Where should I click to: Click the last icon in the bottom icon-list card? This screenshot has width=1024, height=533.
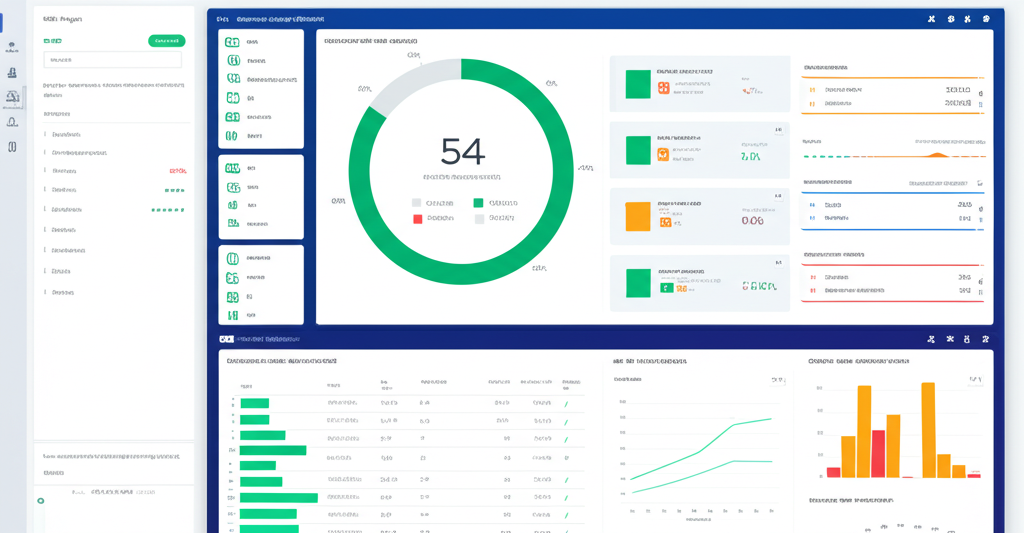coord(232,315)
